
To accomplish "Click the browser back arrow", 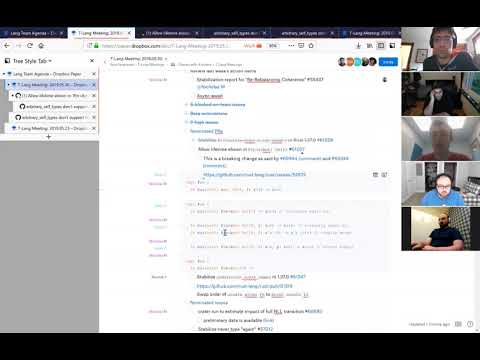I will coord(7,46).
